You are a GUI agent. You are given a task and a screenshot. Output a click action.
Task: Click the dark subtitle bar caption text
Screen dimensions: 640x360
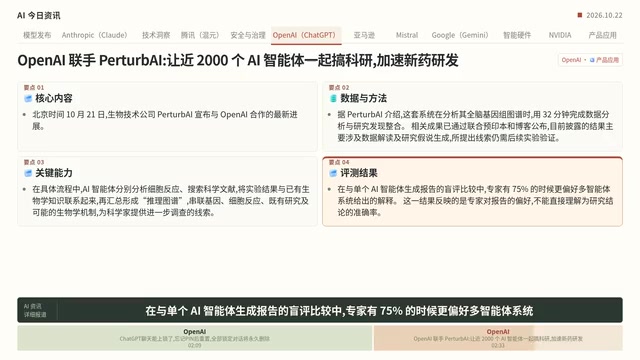[x=339, y=311]
